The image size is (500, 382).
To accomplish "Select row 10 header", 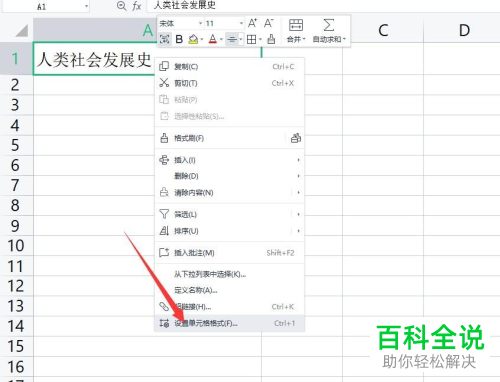I will 16,246.
